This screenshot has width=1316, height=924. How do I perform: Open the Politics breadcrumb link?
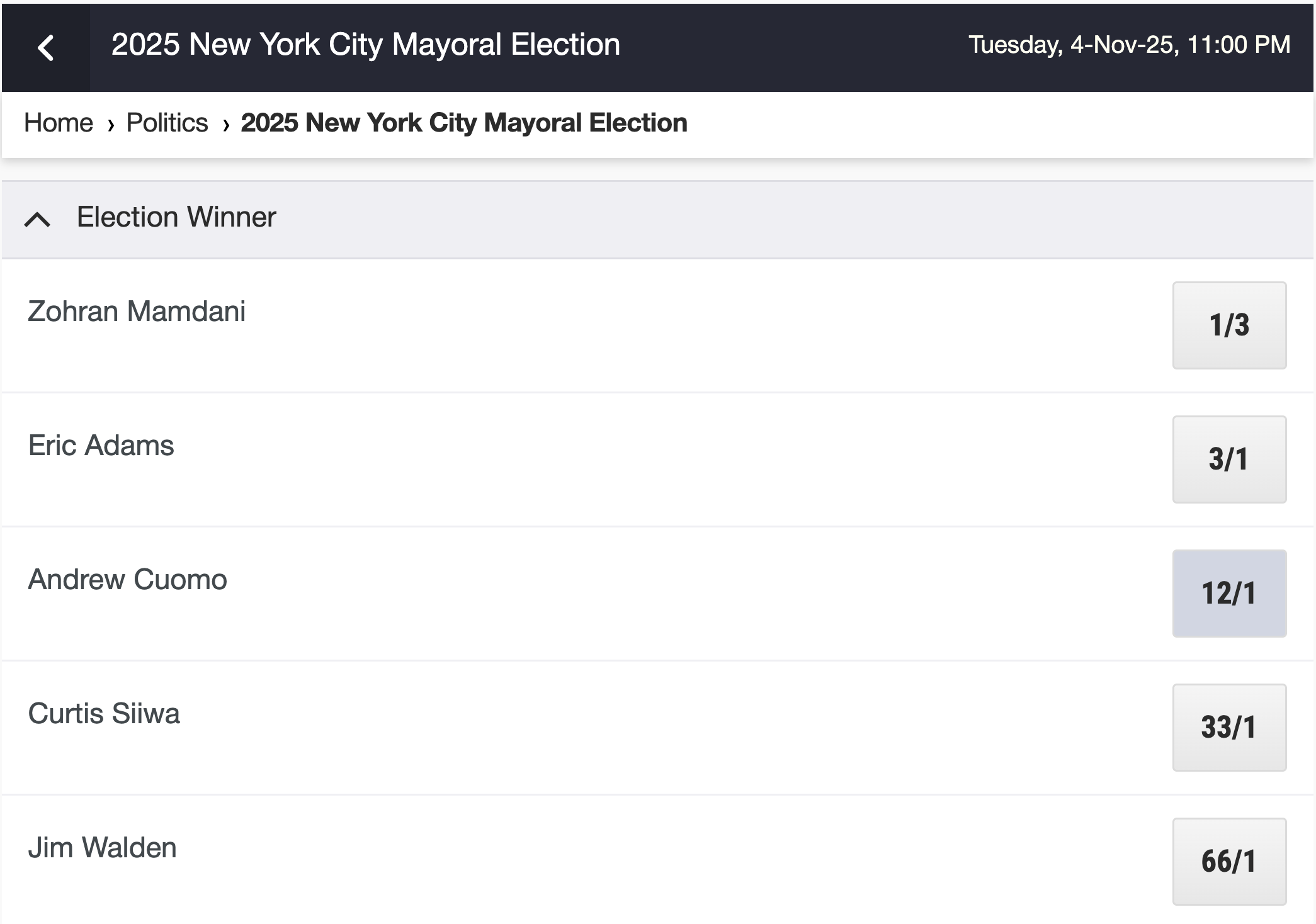(x=167, y=123)
